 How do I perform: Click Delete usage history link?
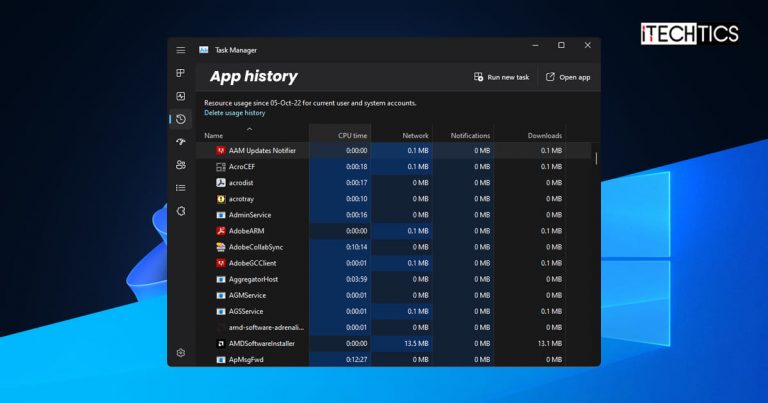pos(235,113)
